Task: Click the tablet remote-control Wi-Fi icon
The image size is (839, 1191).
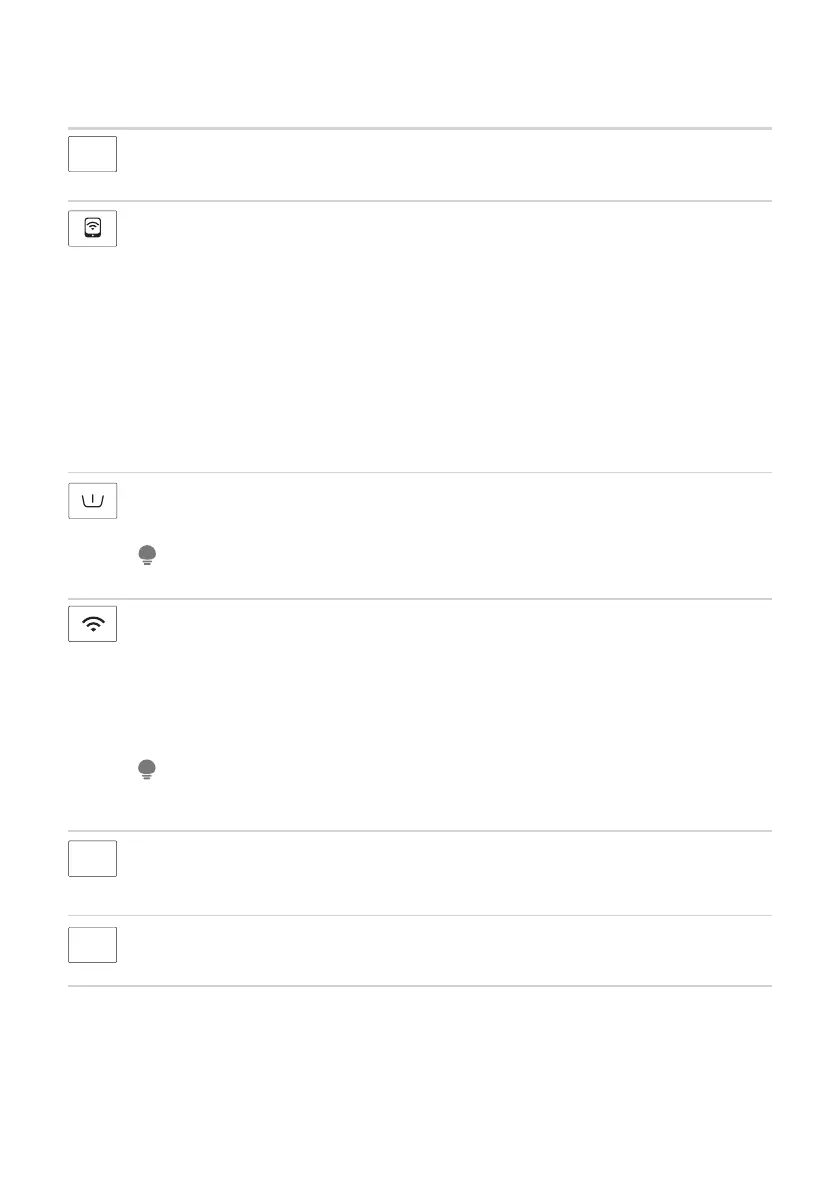Action: tap(93, 228)
